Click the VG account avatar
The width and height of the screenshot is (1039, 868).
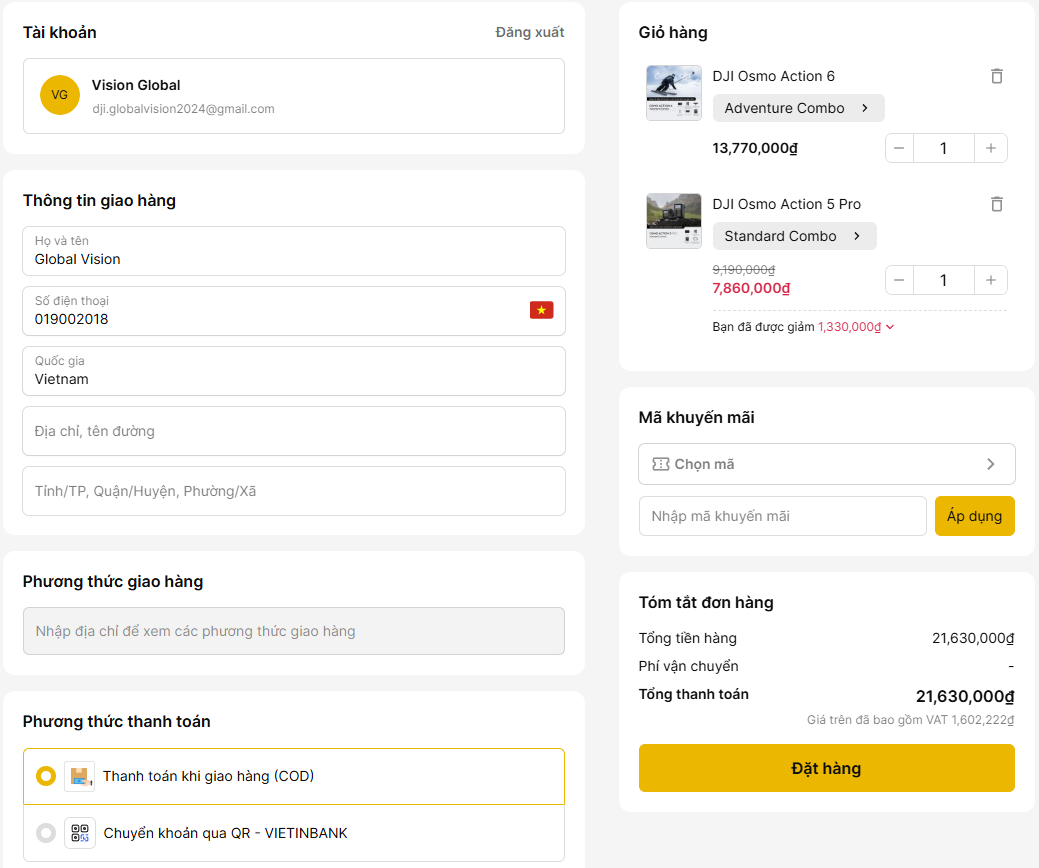pyautogui.click(x=60, y=95)
